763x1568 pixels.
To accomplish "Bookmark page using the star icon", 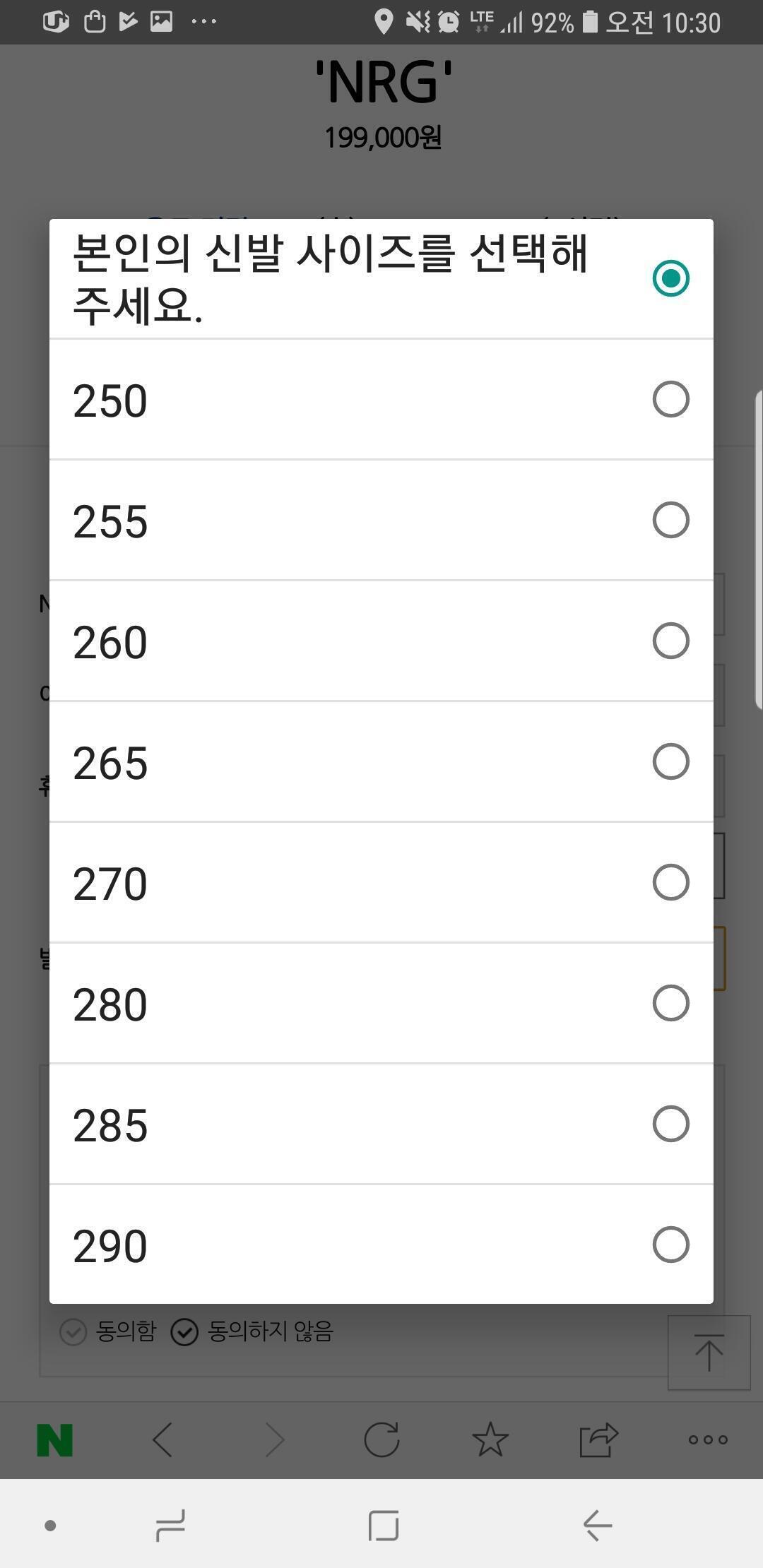I will 490,1439.
